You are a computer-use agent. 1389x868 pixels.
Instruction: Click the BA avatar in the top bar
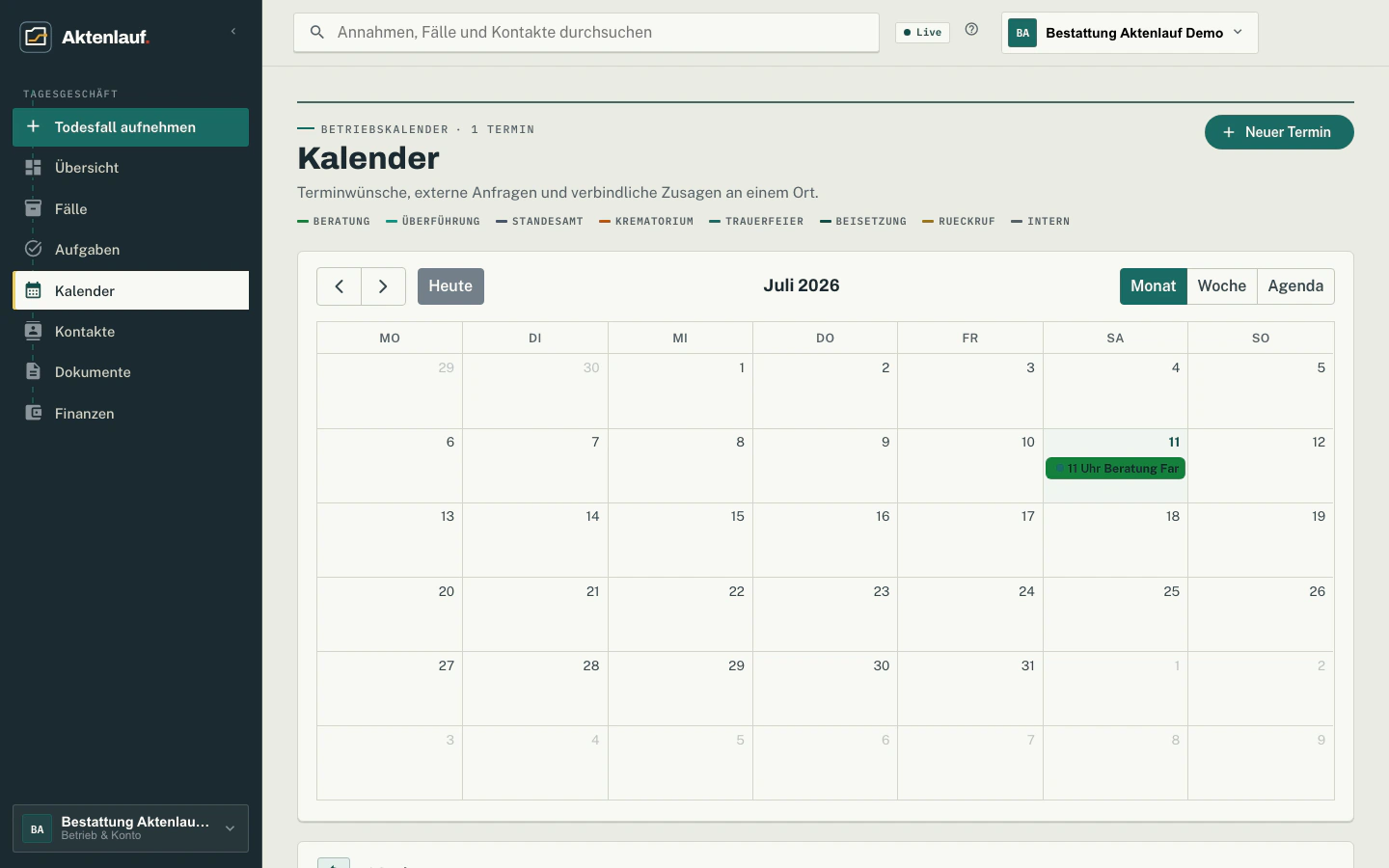(x=1022, y=33)
